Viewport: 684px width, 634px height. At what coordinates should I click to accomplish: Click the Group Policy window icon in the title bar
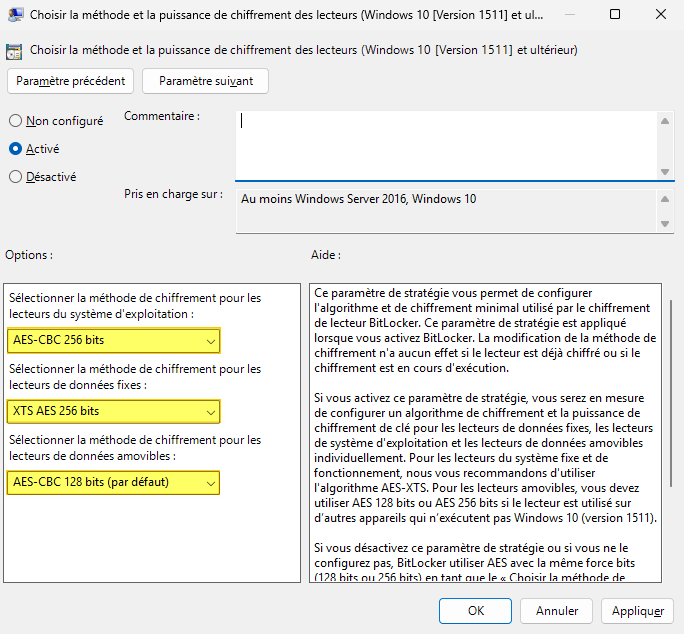15,14
